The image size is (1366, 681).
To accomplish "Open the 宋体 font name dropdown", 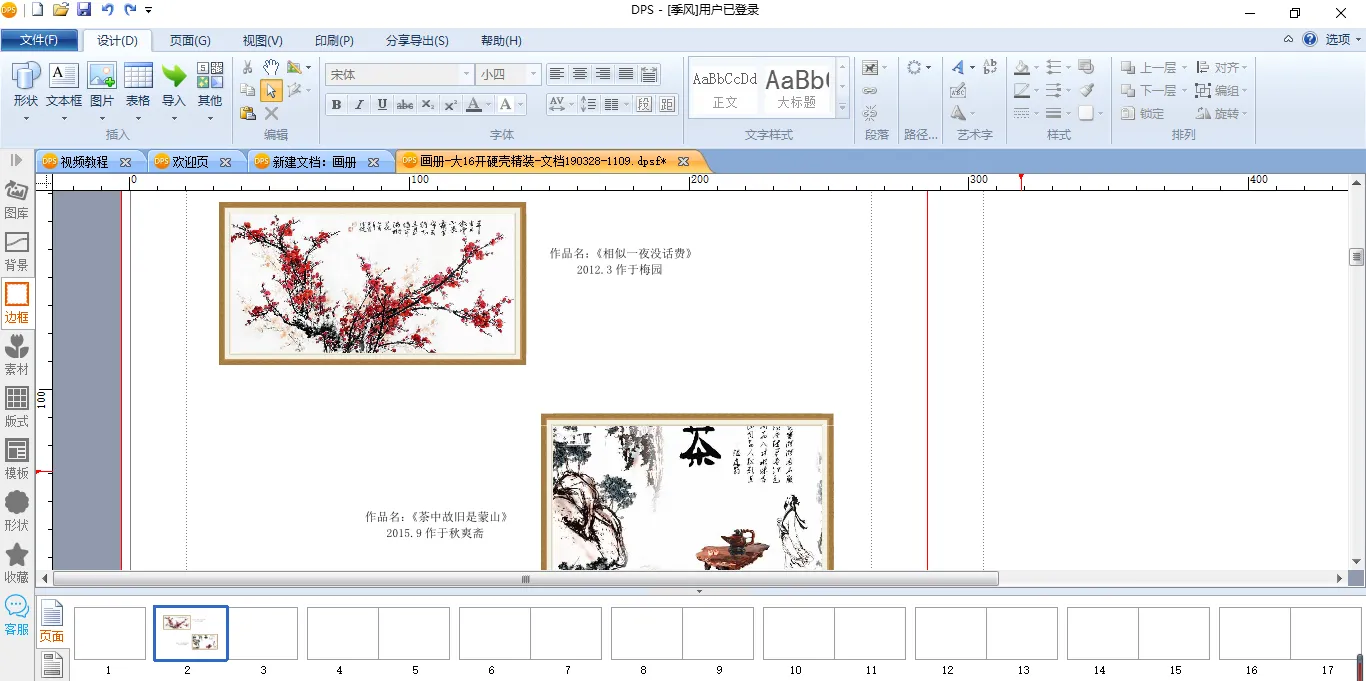I will (x=466, y=75).
